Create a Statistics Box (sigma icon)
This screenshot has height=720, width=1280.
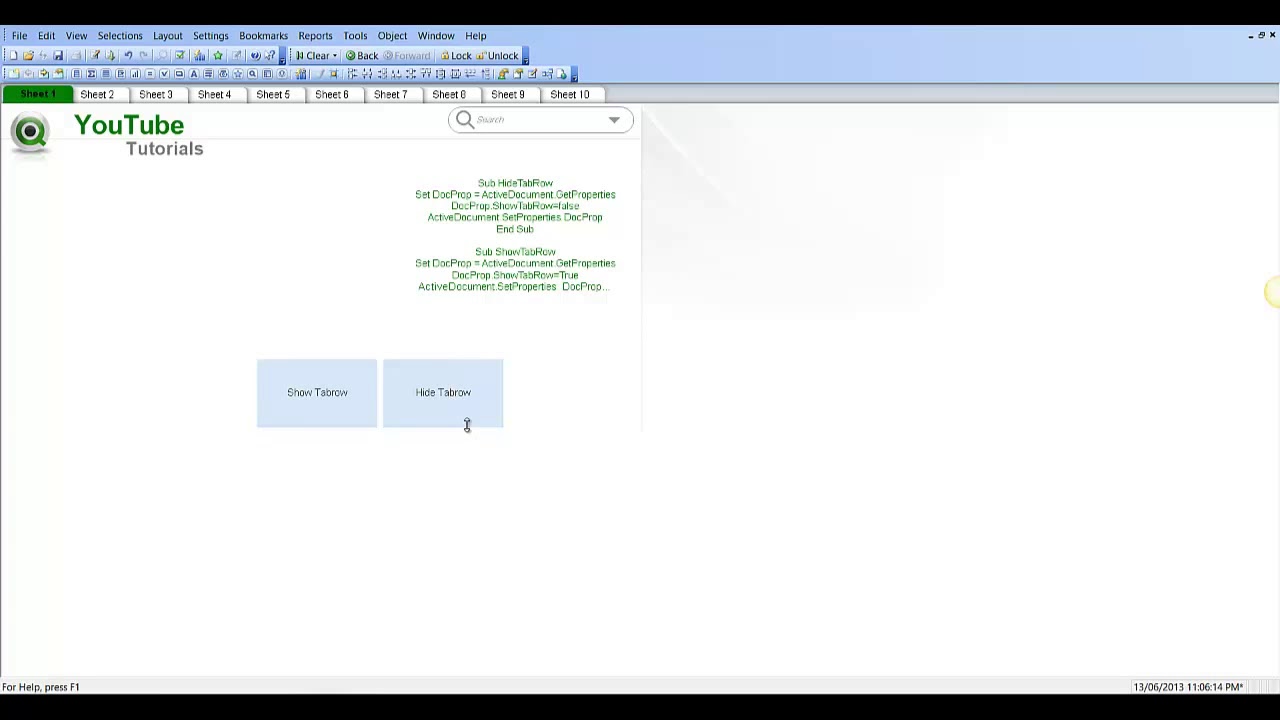pos(91,74)
